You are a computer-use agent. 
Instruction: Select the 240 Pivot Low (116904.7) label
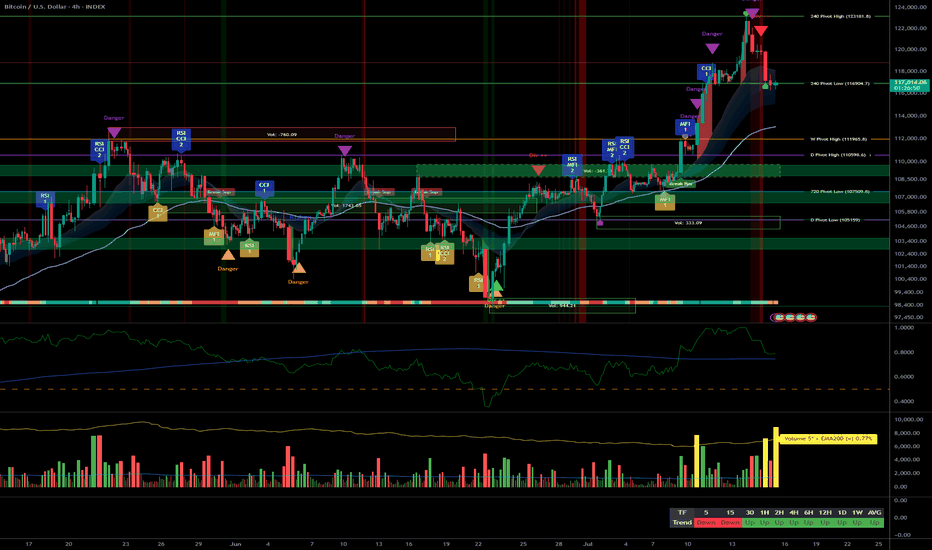(x=840, y=83)
